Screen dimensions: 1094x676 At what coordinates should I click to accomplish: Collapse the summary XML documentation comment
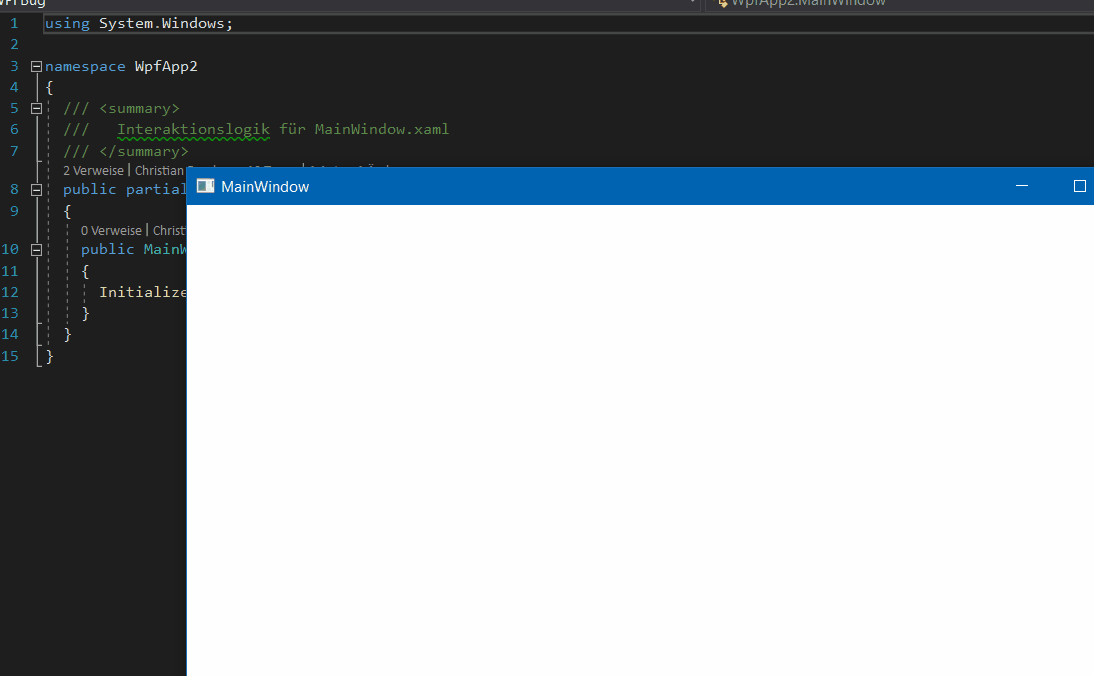click(35, 108)
